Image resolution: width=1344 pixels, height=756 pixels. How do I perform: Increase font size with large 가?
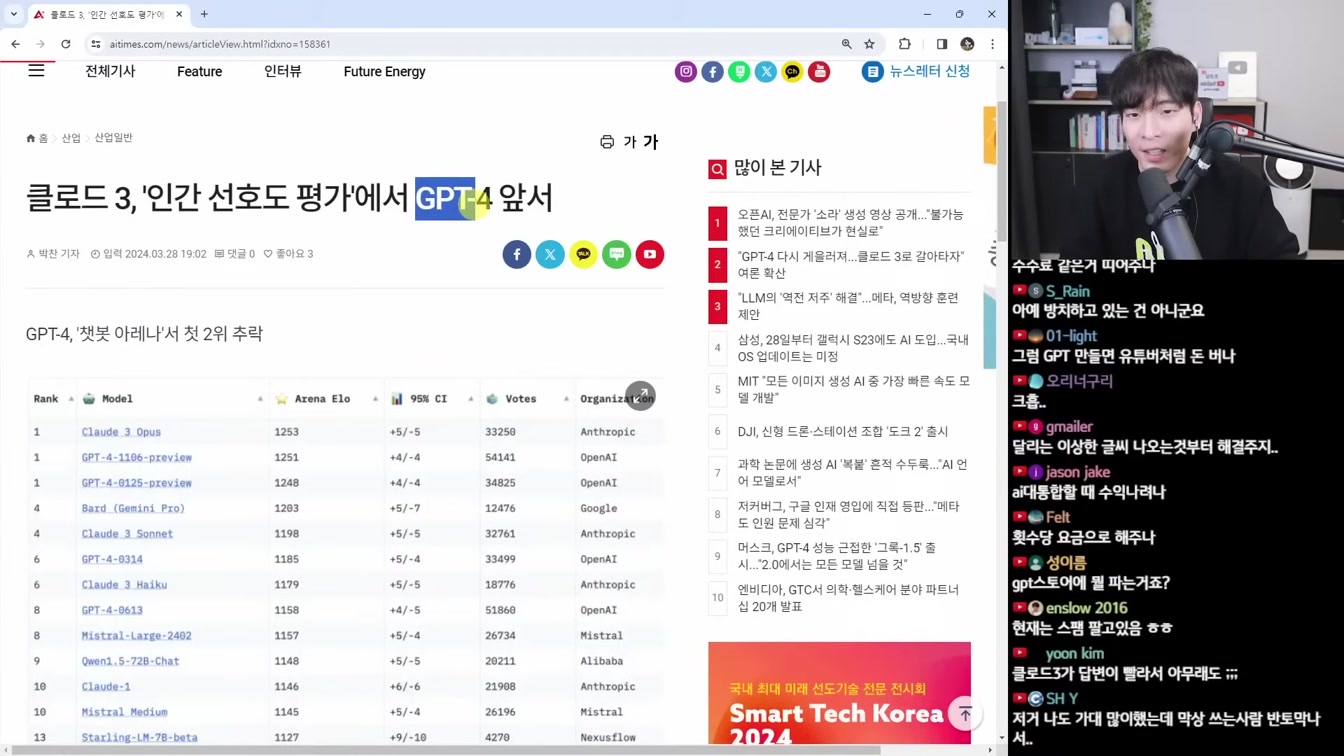click(651, 142)
